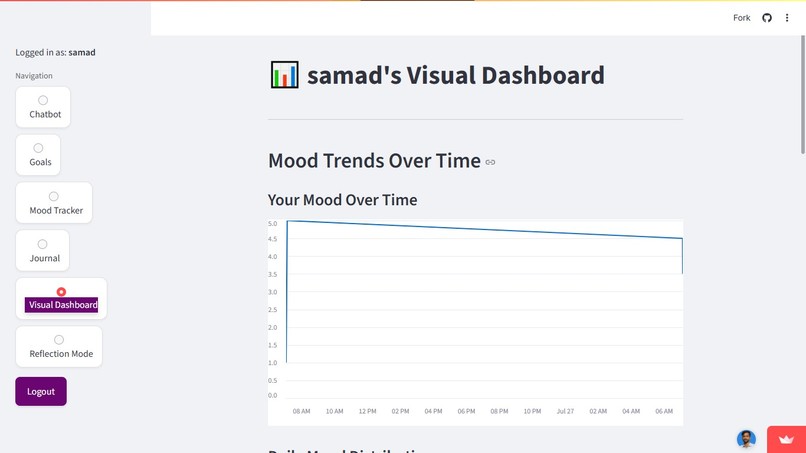Click the anchor link icon beside Mood Trends heading
This screenshot has height=453, width=806.
coord(490,162)
